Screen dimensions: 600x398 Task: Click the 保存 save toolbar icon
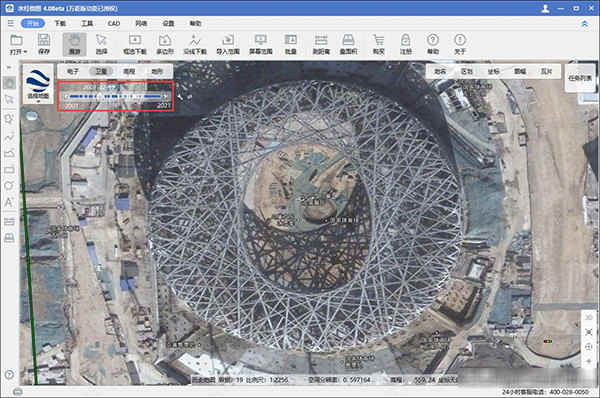click(x=44, y=44)
